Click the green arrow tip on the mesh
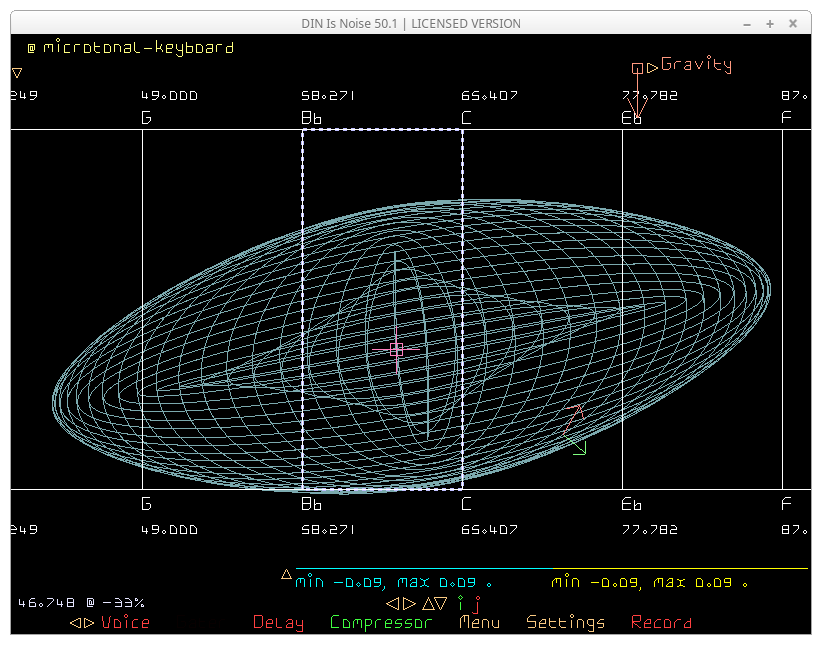The width and height of the screenshot is (822, 645). click(x=583, y=452)
